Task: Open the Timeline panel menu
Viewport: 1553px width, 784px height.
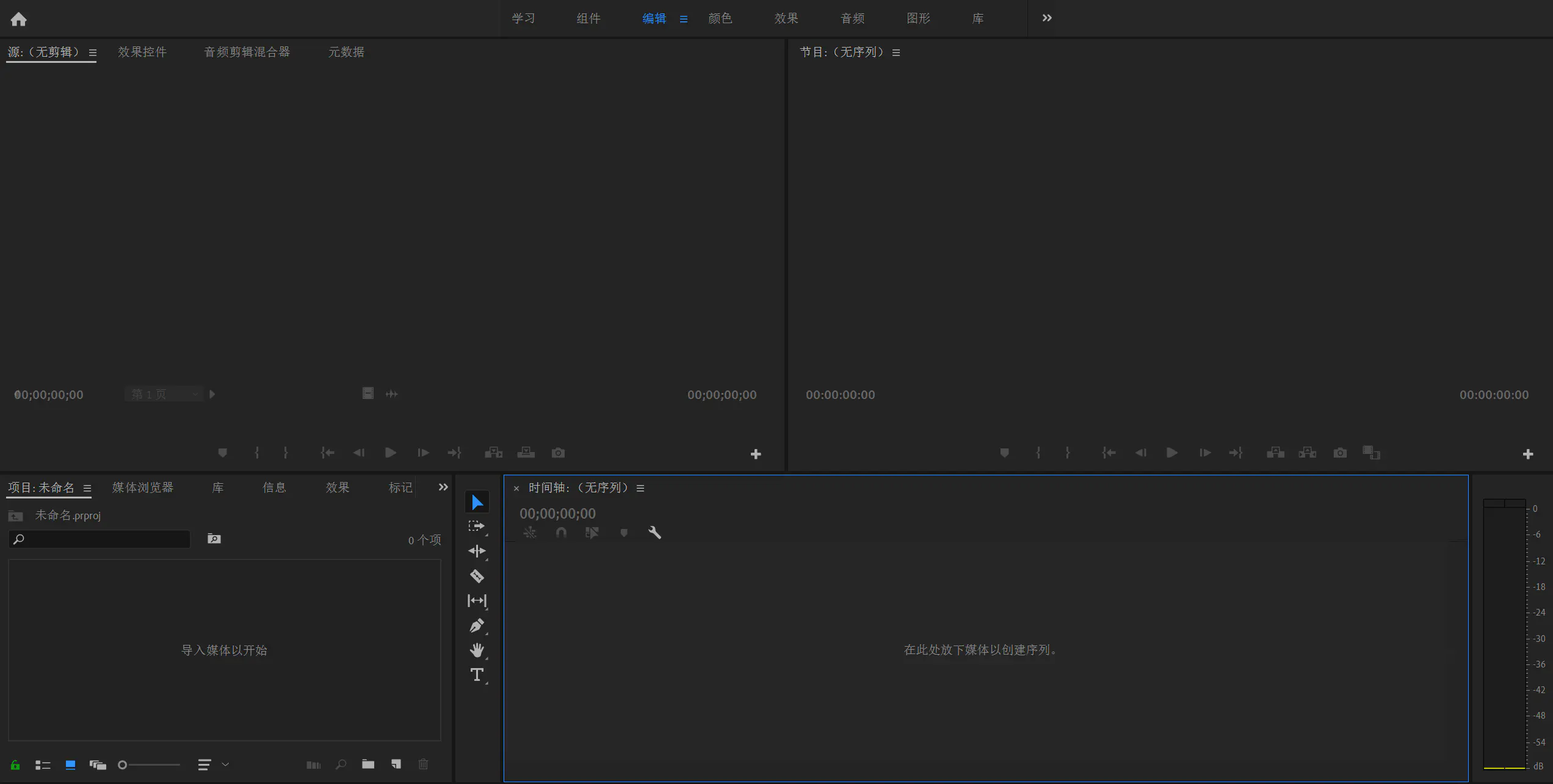Action: click(640, 488)
